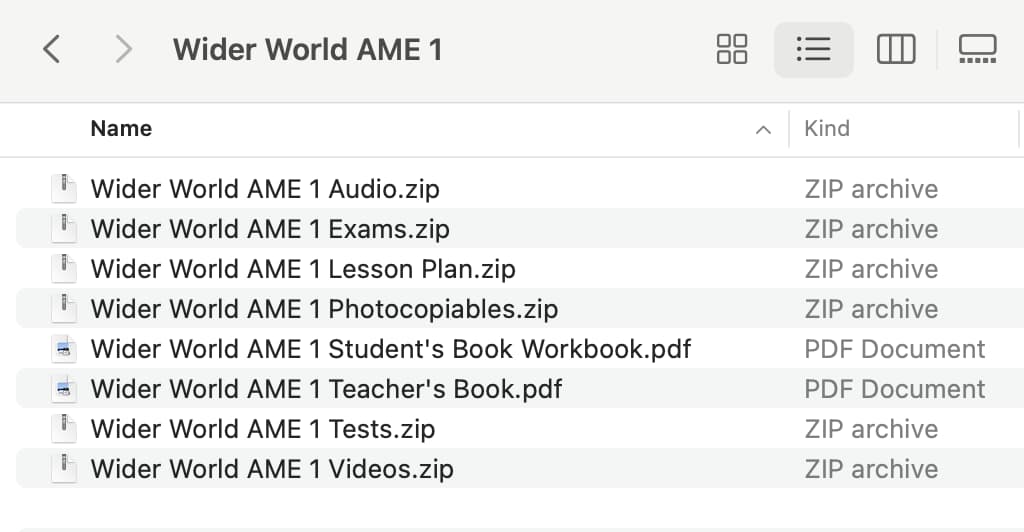Go forward with the right chevron arrow

(123, 49)
